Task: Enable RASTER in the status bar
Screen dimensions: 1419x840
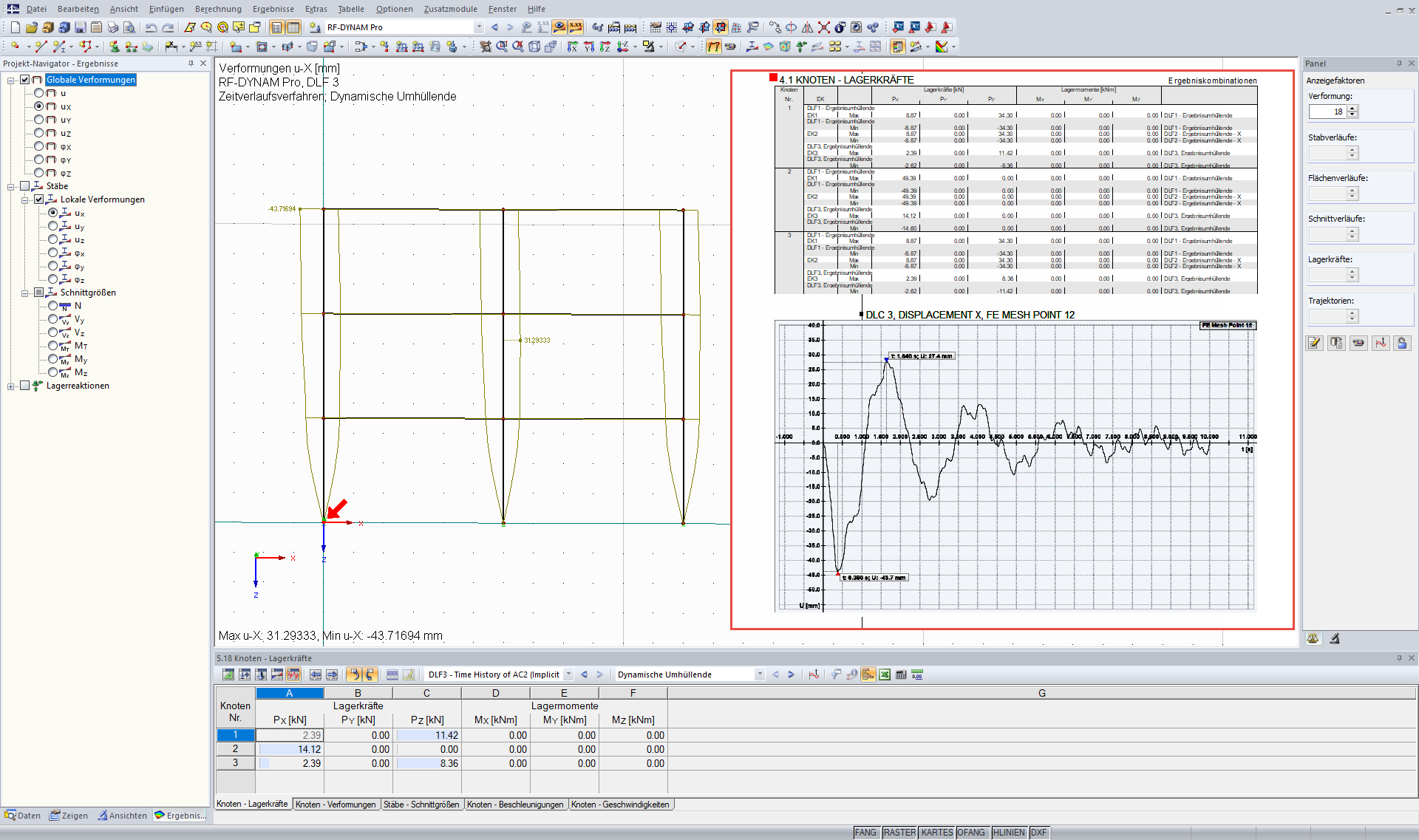Action: 899,832
